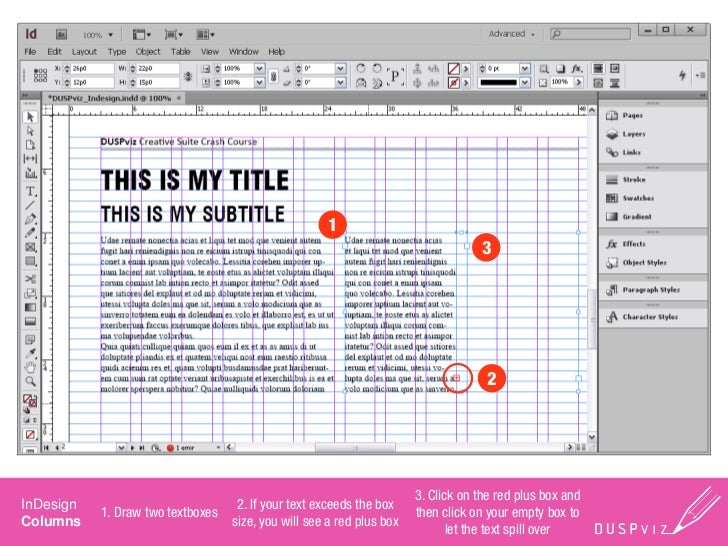The image size is (728, 546).
Task: Click the Rotate 90° counter-clockwise icon
Action: click(377, 69)
